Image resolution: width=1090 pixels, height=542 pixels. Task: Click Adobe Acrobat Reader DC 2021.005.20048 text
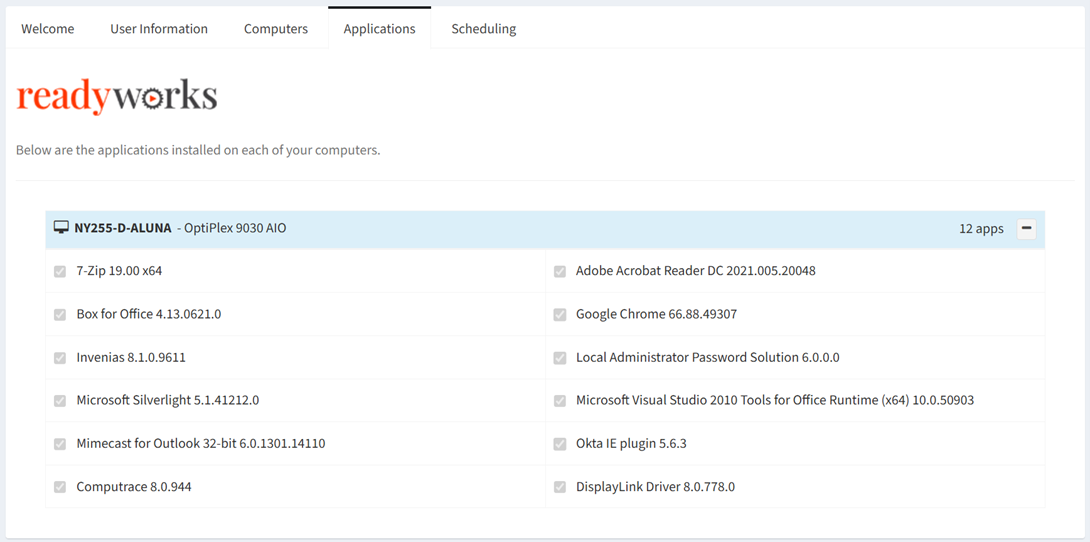coord(696,271)
